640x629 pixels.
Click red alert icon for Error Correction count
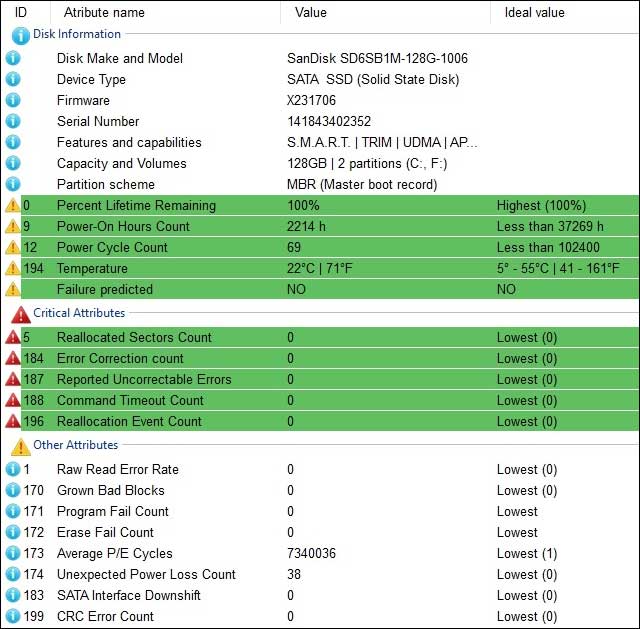(13, 358)
